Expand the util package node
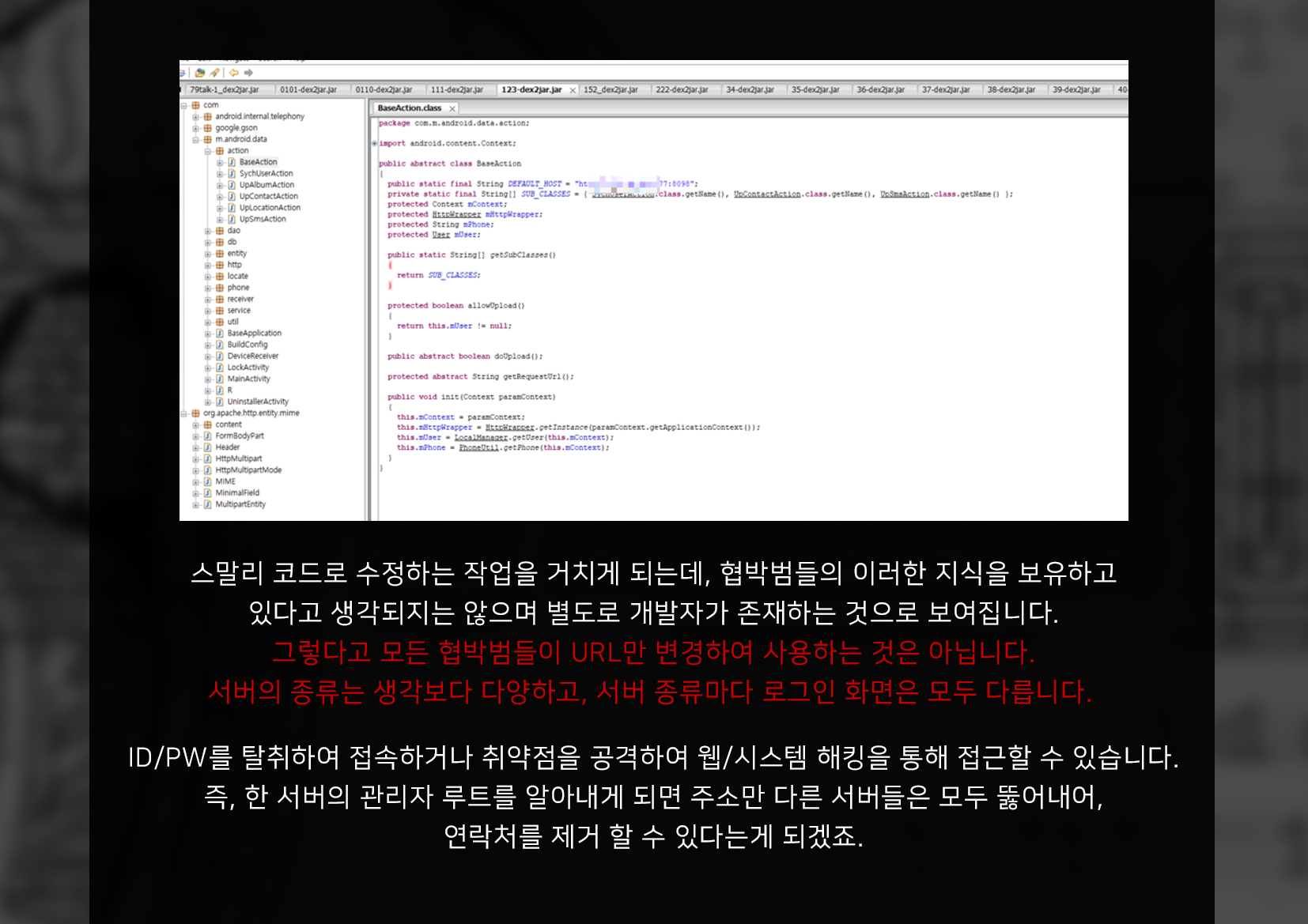The width and height of the screenshot is (1308, 924). 208,322
